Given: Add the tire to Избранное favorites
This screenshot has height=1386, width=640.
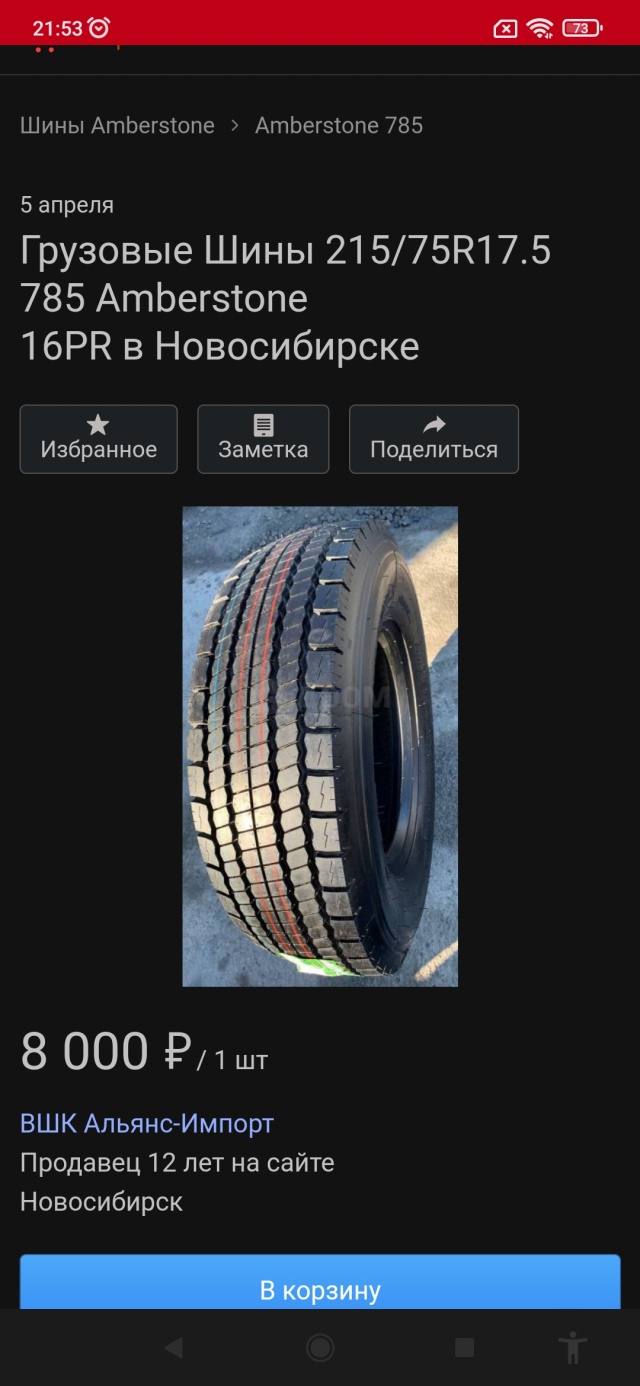Looking at the screenshot, I should 99,439.
